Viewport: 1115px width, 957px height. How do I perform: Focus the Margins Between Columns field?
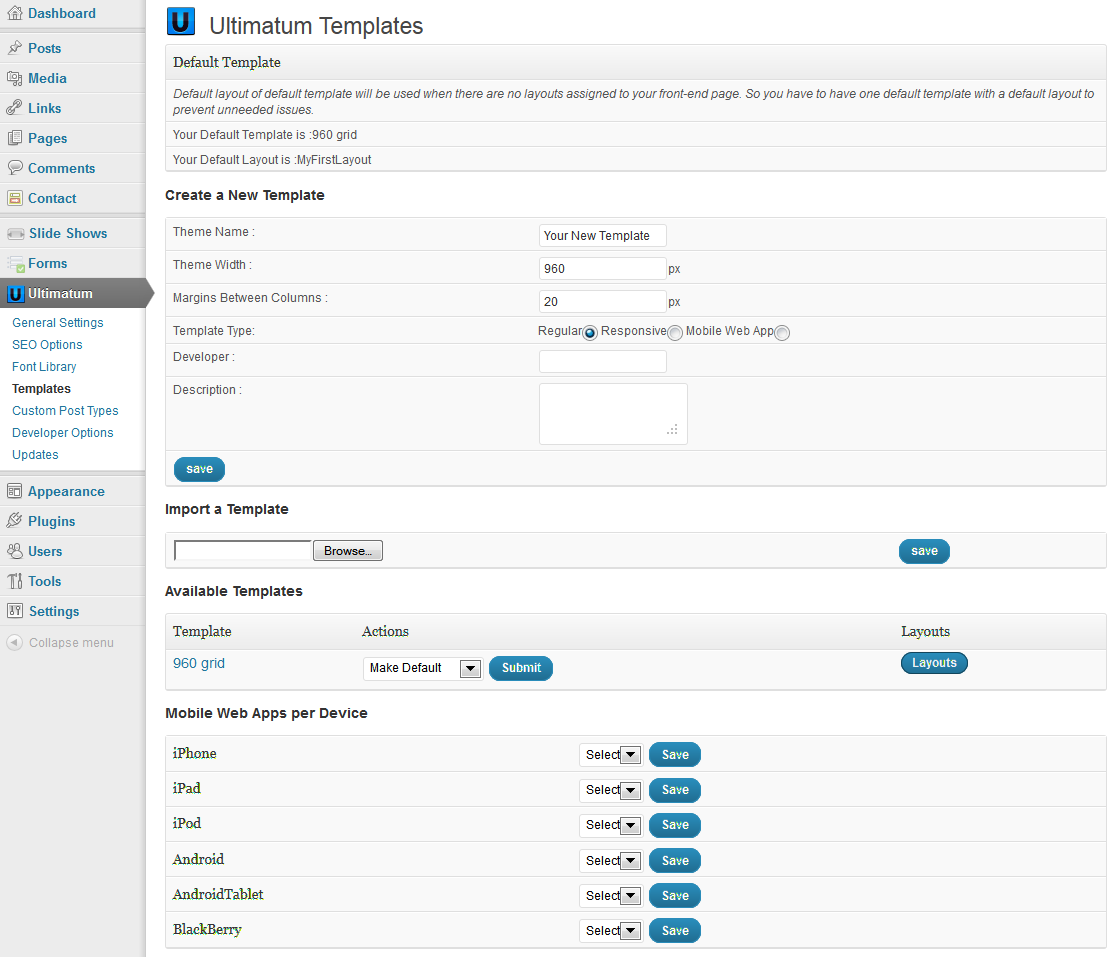pos(602,301)
